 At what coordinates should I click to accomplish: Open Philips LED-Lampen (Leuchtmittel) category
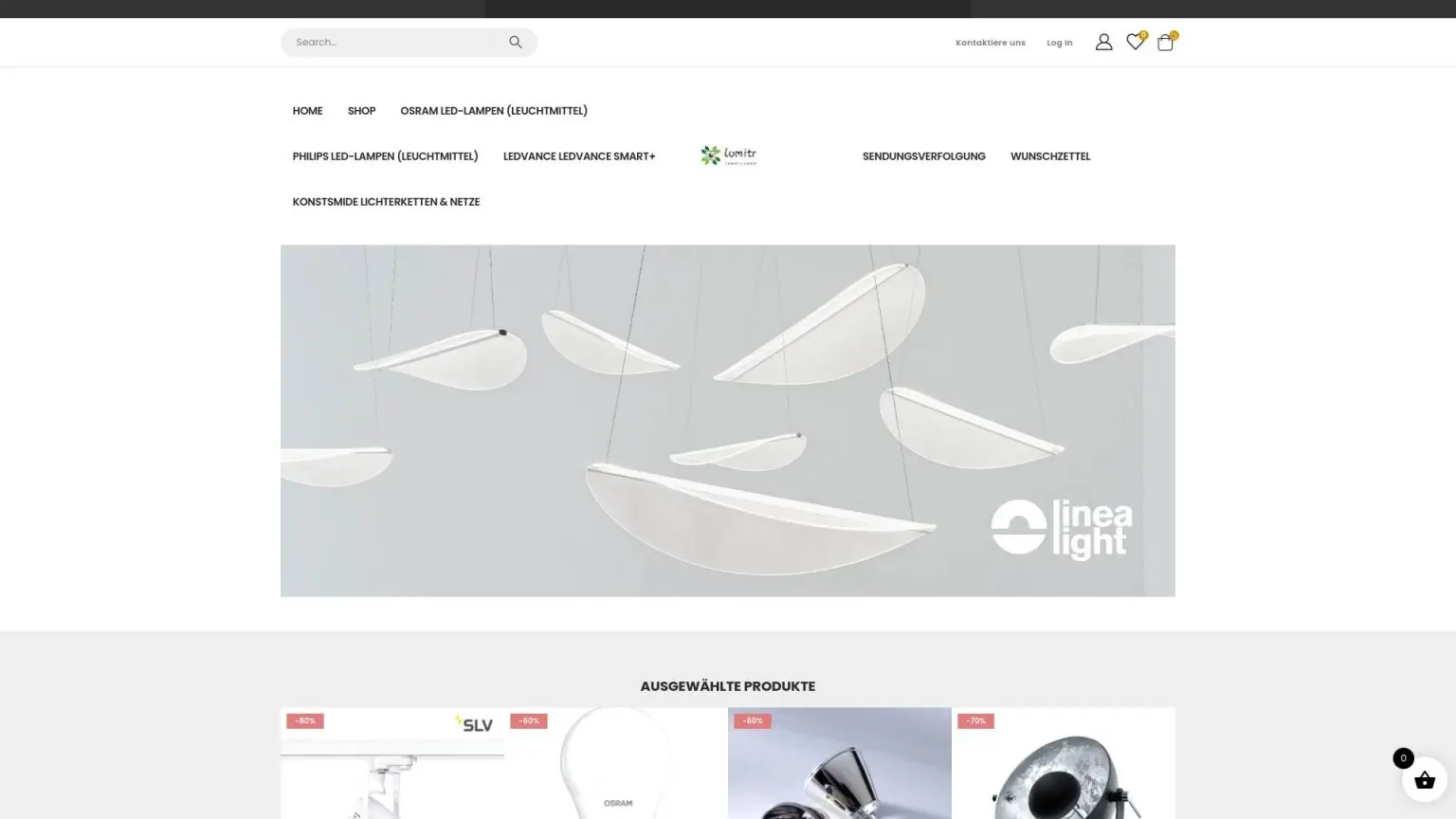(x=385, y=156)
